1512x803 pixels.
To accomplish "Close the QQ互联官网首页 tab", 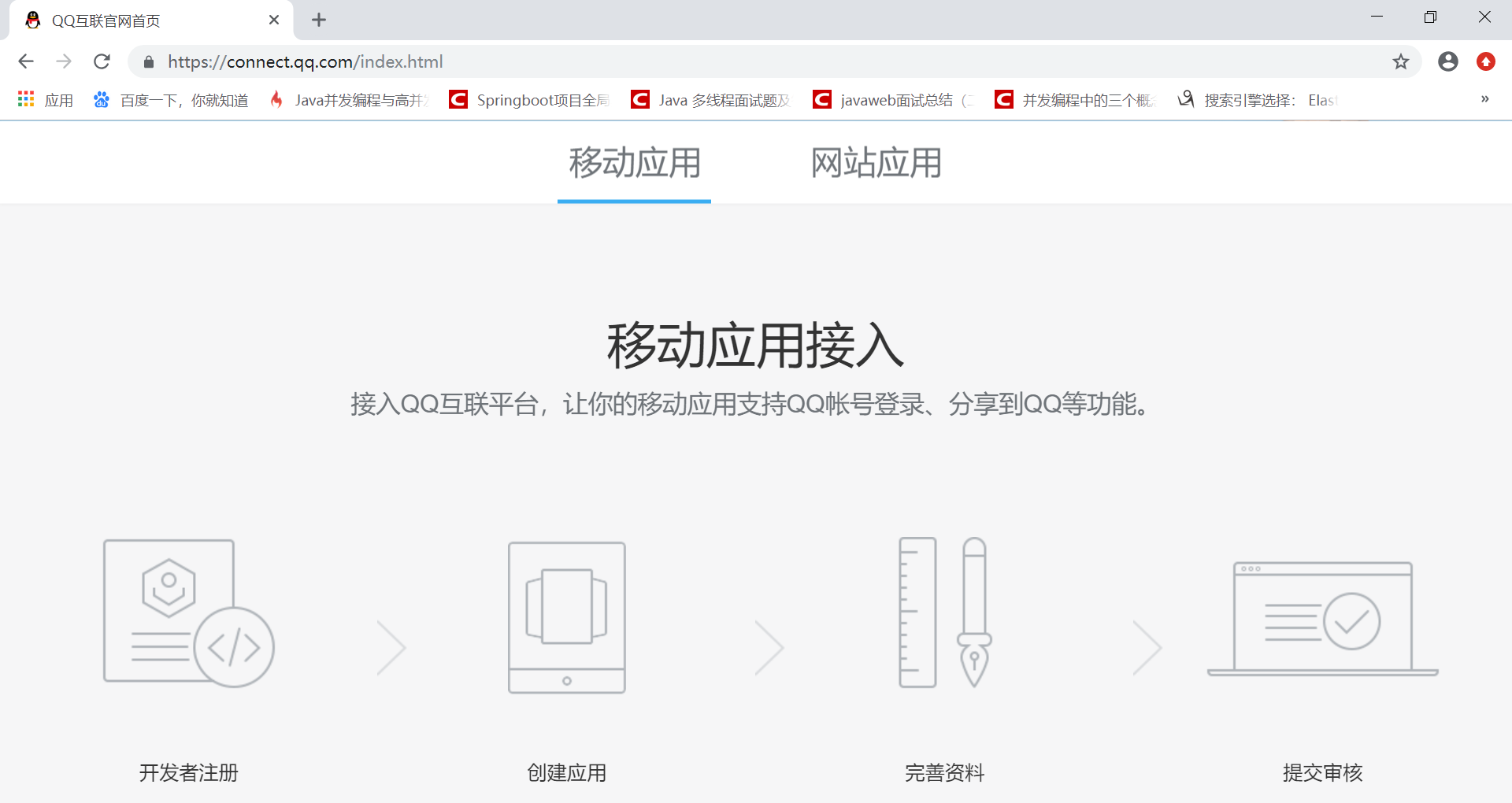I will (x=274, y=20).
